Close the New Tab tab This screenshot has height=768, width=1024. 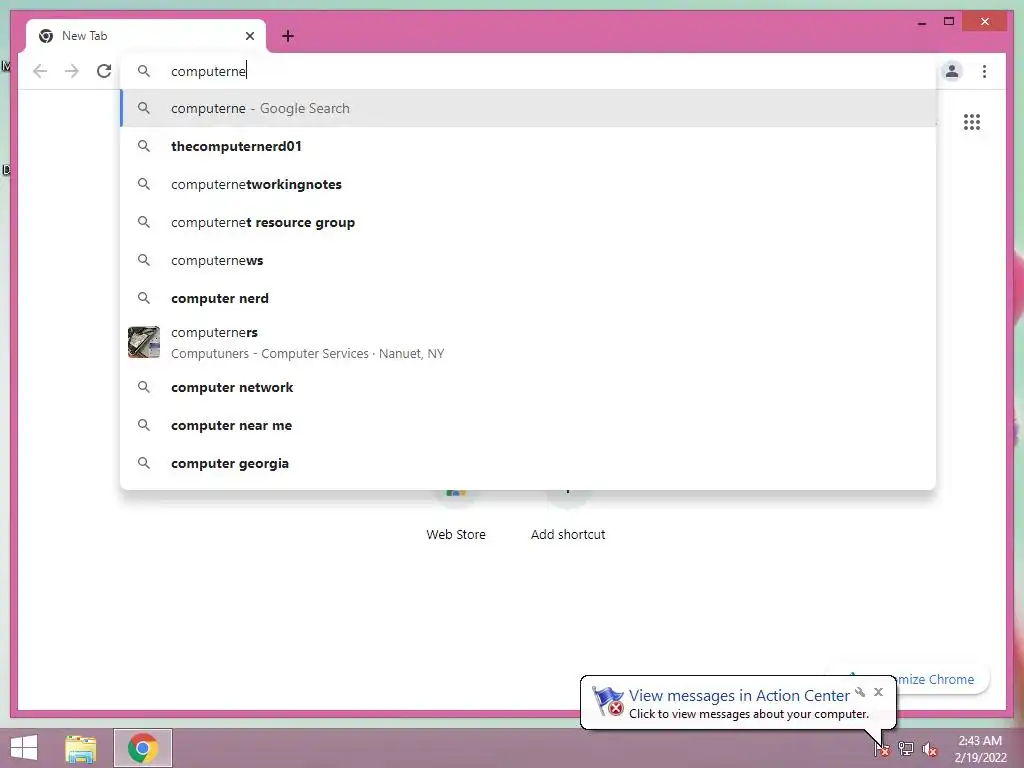point(249,36)
